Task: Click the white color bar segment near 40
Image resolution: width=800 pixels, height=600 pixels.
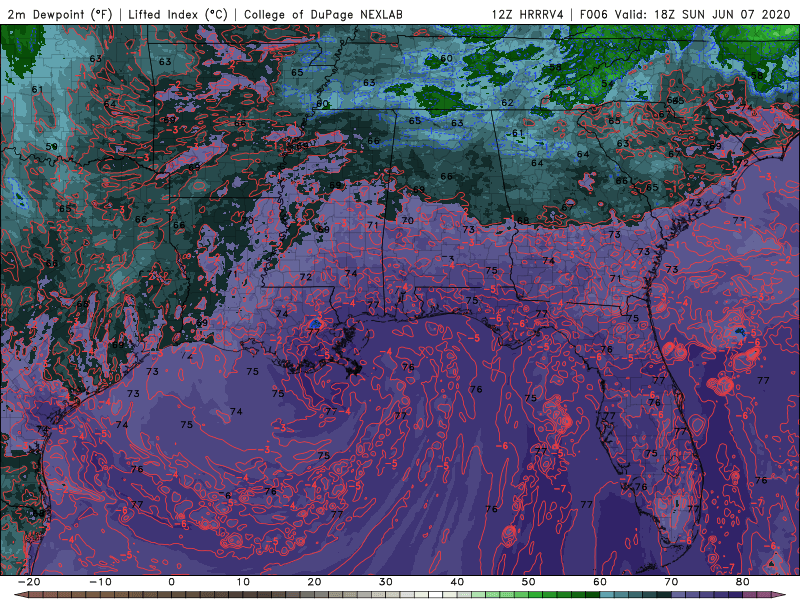Action: coord(434,595)
